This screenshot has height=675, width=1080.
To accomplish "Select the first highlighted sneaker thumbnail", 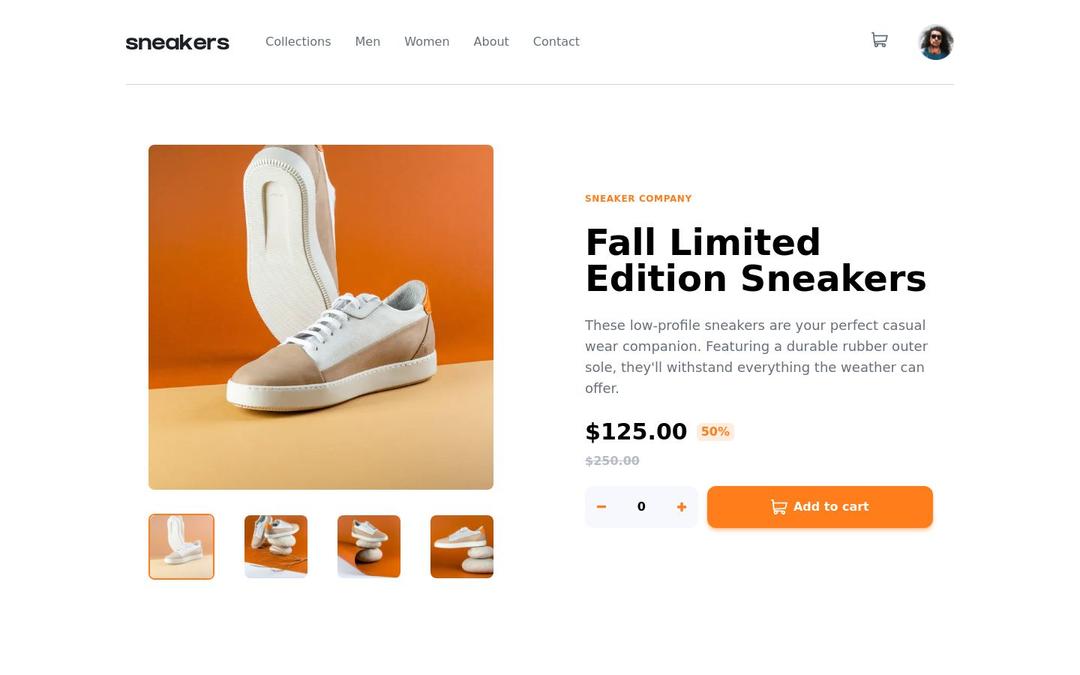I will (x=181, y=547).
